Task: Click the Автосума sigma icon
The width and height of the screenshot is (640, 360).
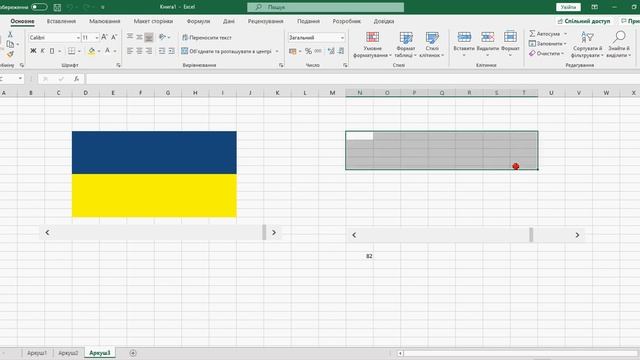Action: point(532,33)
